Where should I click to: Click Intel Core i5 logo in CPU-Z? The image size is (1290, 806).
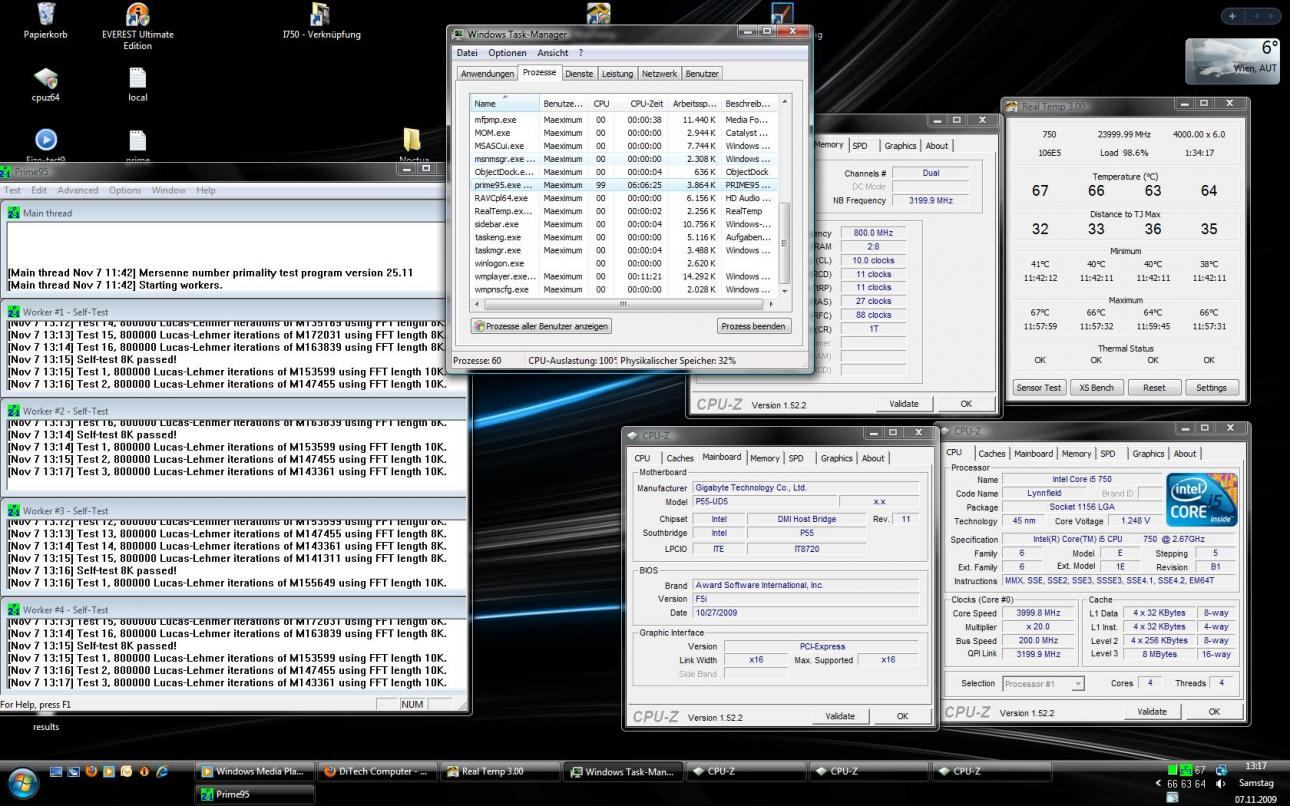coord(1201,499)
